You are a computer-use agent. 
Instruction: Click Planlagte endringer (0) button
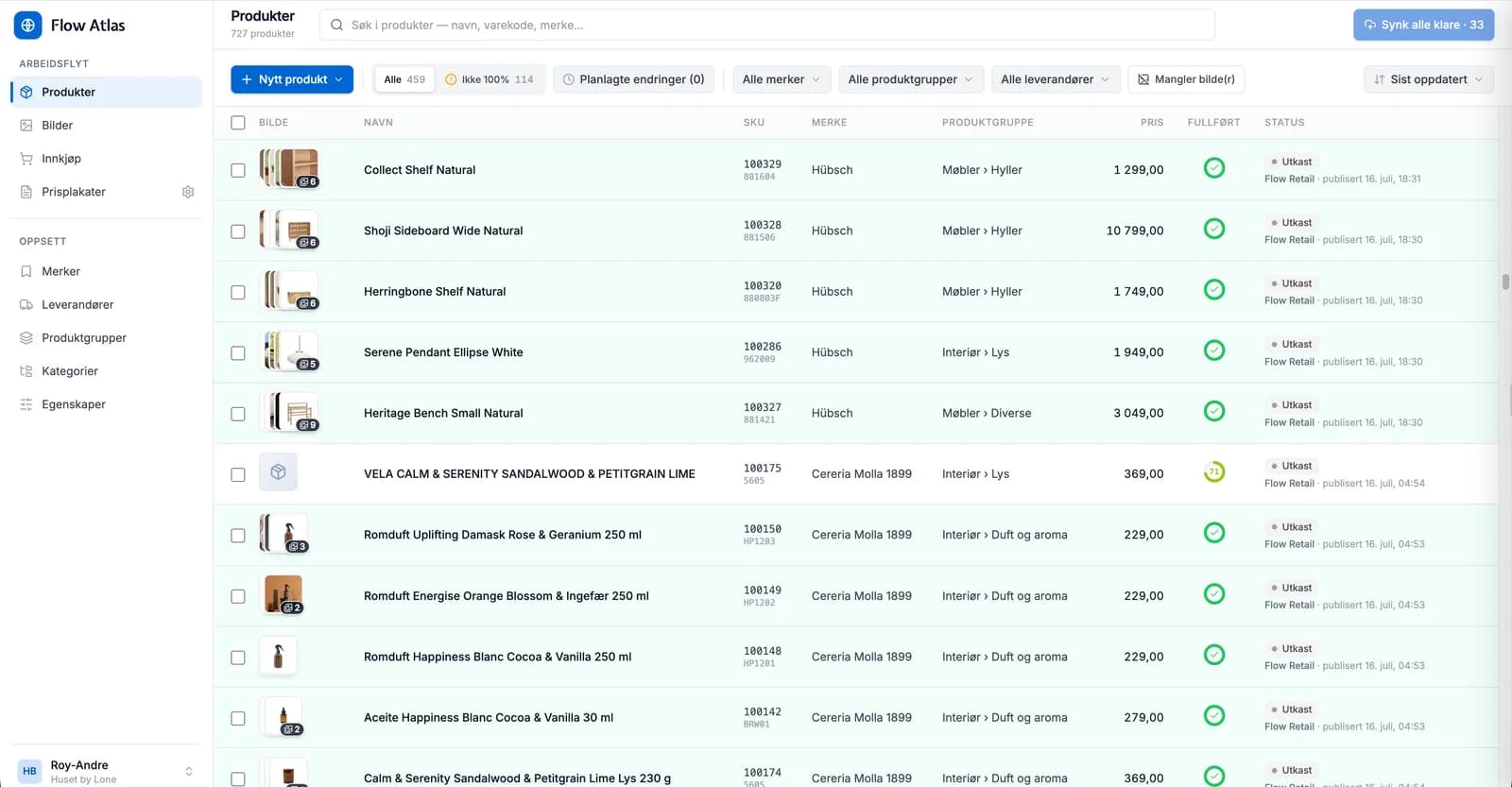(x=633, y=79)
